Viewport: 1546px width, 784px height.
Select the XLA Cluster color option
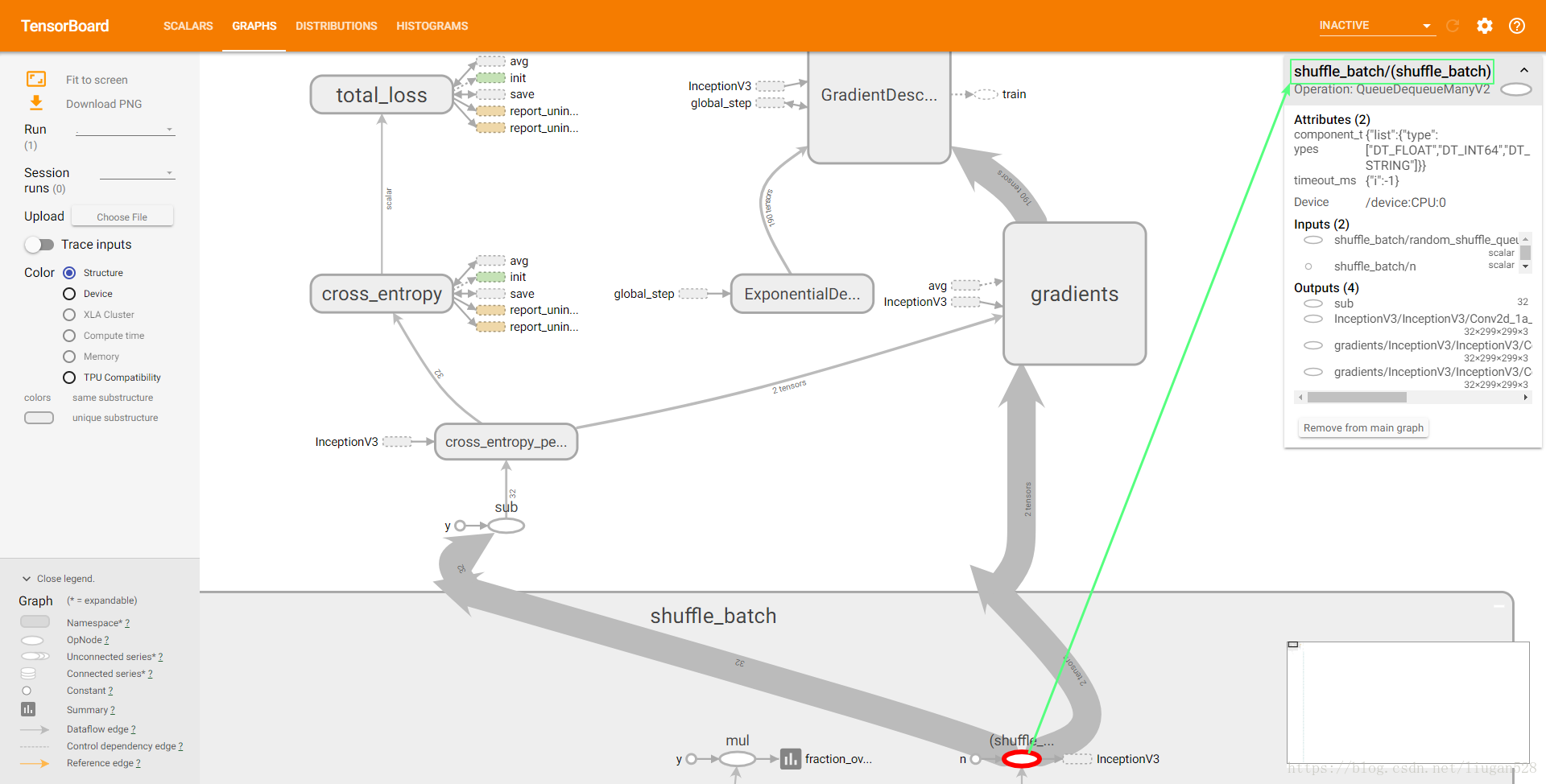[69, 315]
